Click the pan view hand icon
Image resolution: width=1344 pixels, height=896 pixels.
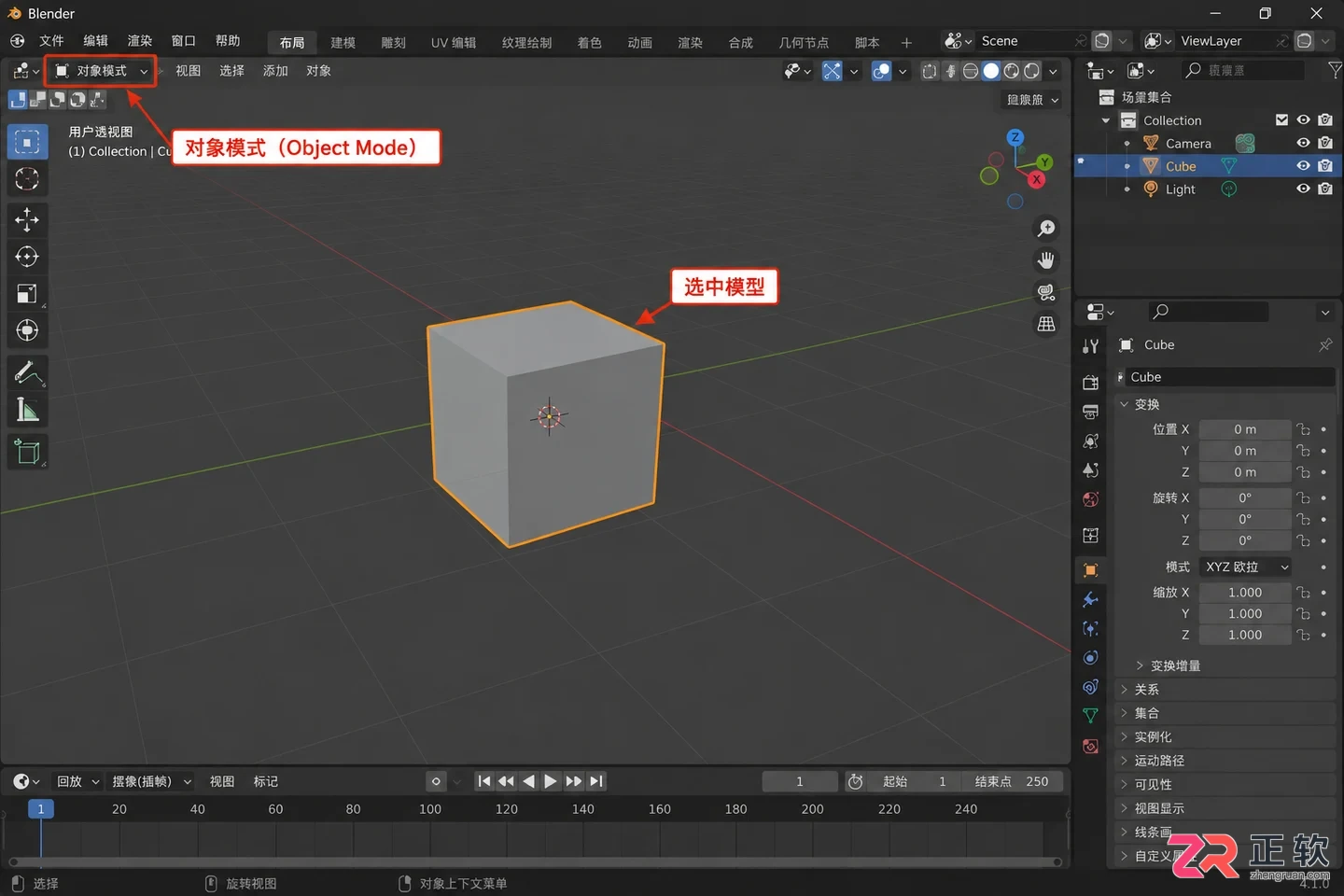click(1046, 260)
